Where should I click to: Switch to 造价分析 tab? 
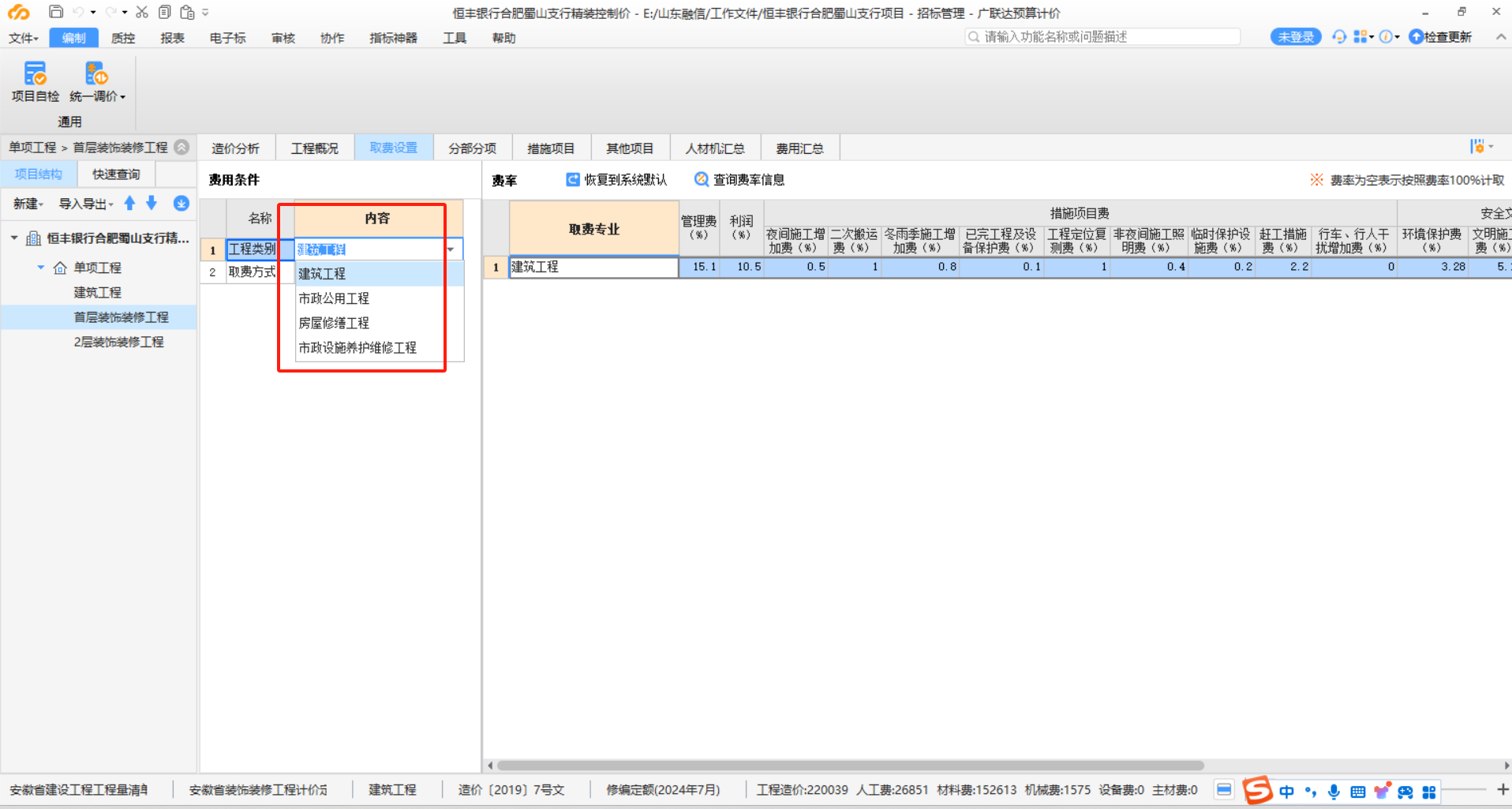point(235,148)
